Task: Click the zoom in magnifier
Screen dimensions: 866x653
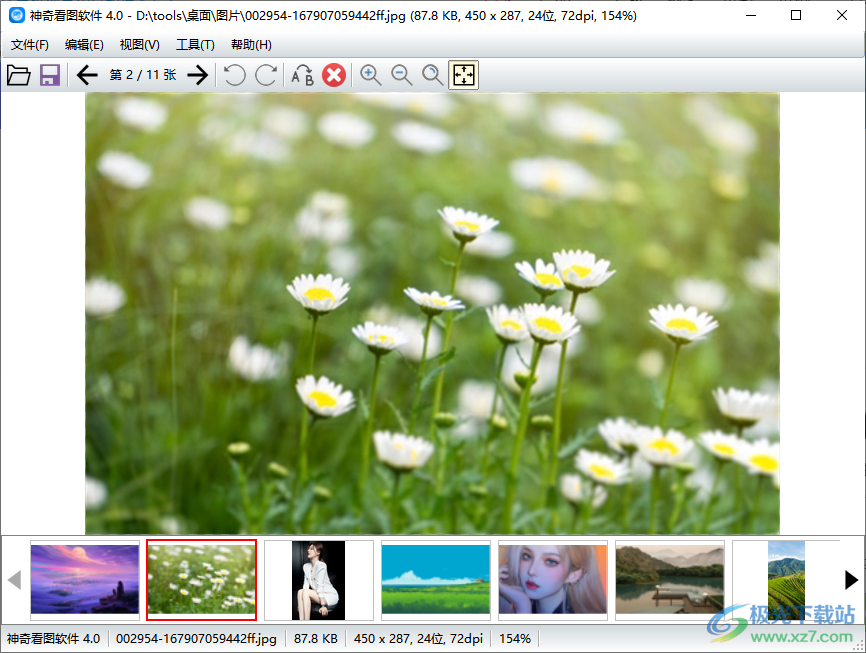Action: [x=371, y=75]
